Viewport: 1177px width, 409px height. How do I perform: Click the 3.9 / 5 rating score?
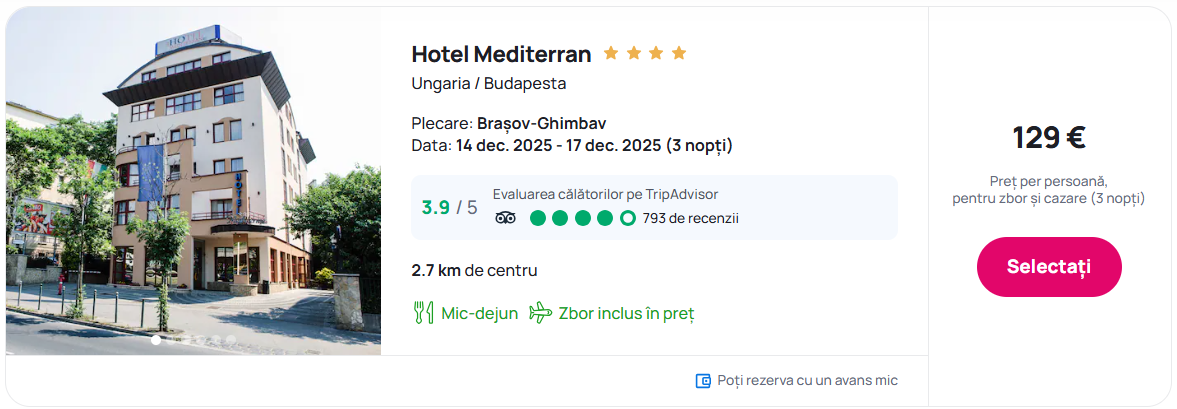point(449,208)
